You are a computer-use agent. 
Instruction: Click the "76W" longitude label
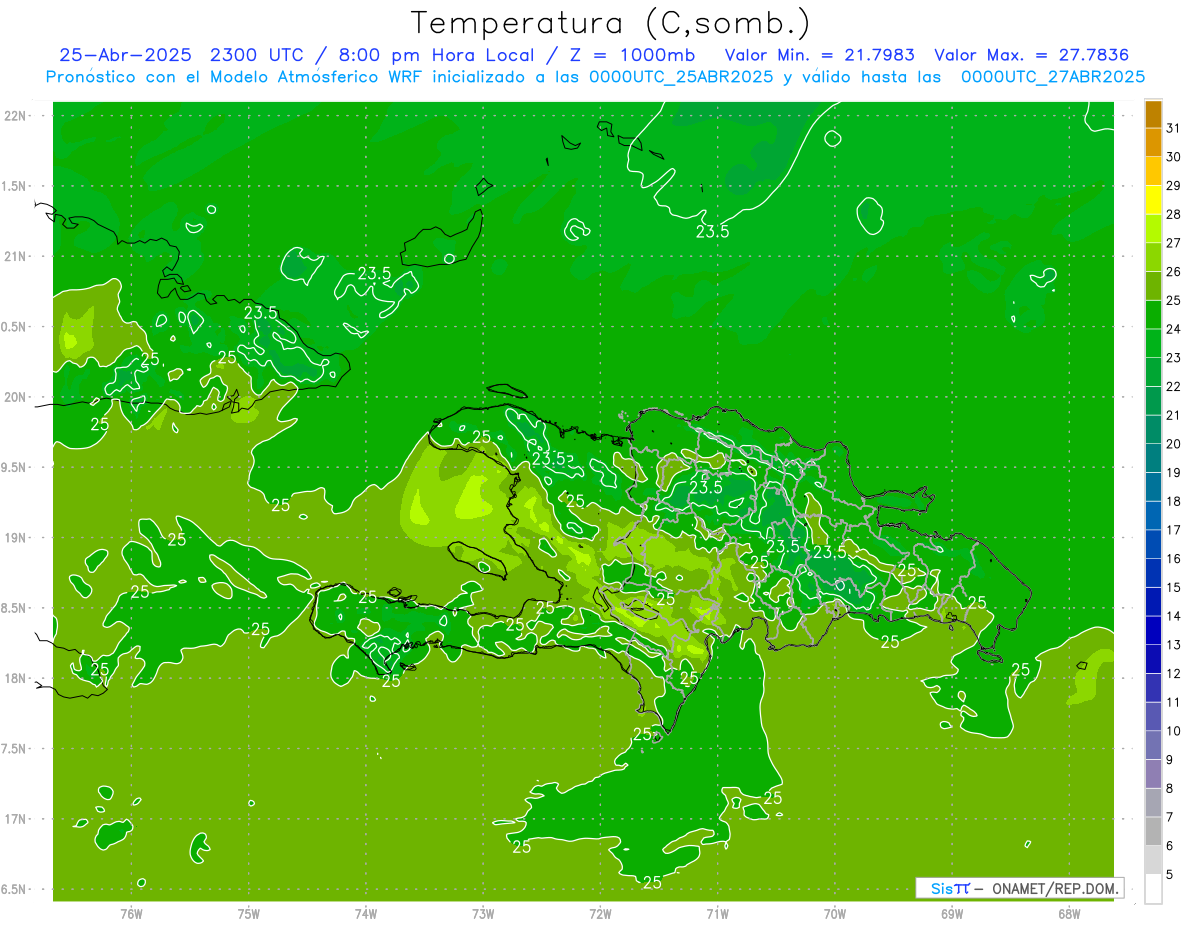point(131,913)
